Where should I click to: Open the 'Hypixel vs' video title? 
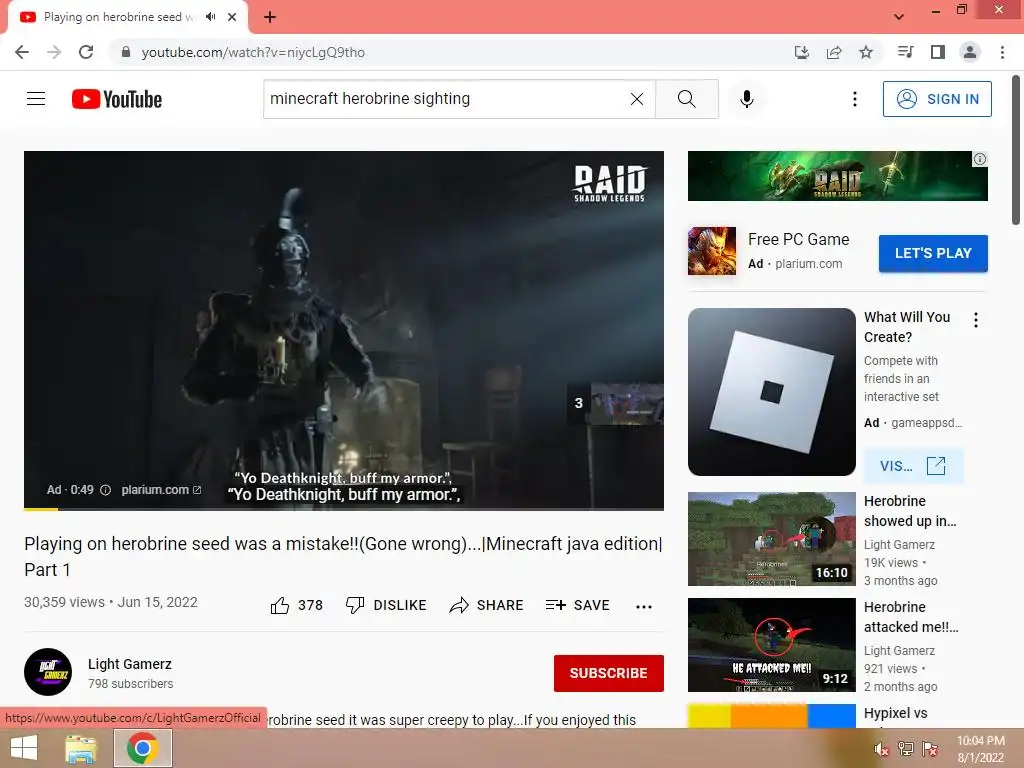tap(895, 713)
